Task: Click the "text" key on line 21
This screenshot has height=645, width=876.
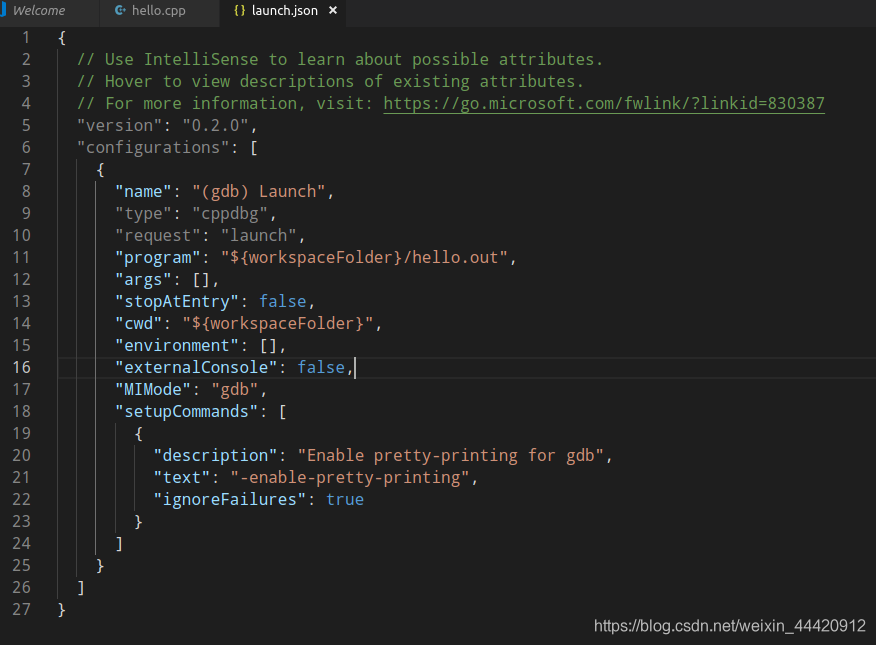Action: click(x=182, y=477)
